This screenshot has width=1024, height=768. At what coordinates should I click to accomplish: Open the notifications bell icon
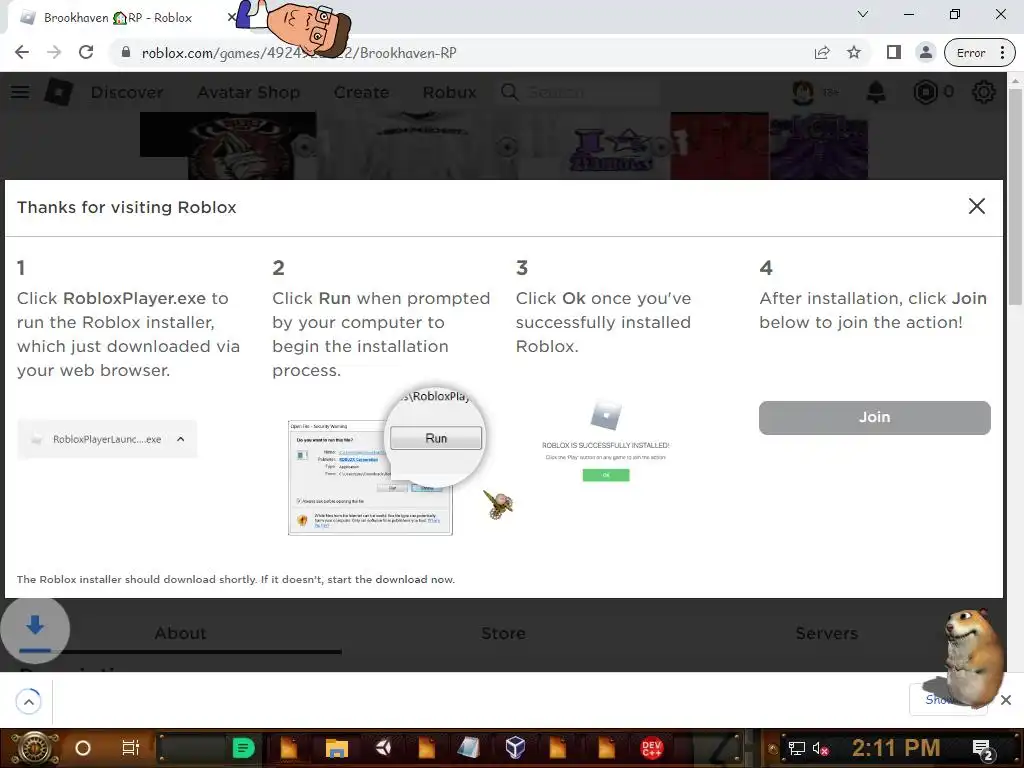(876, 92)
